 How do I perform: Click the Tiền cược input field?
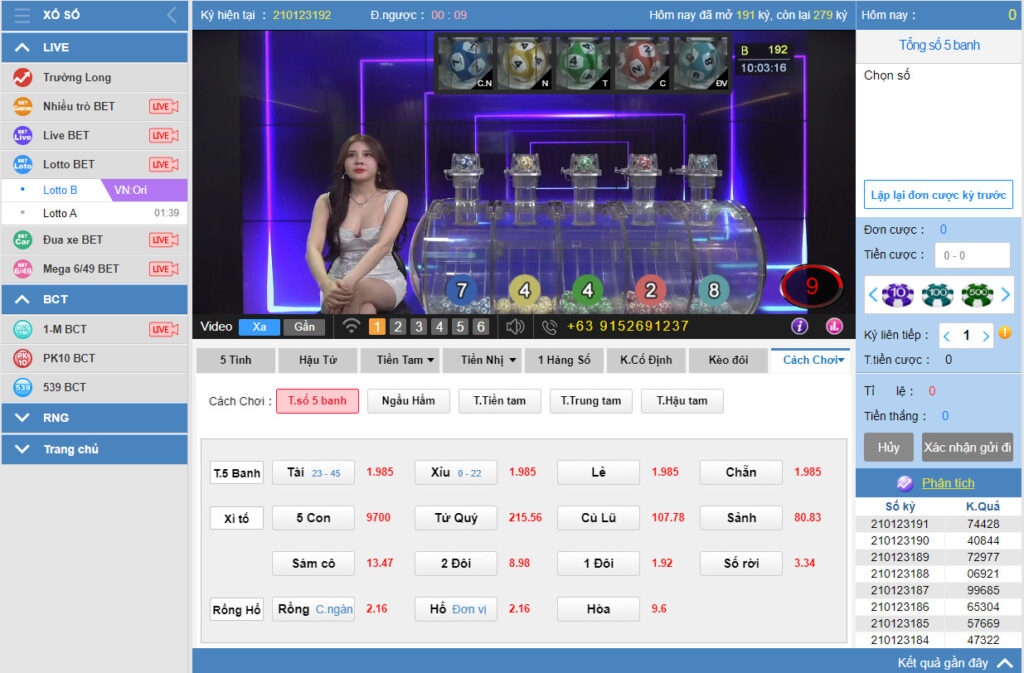[972, 255]
